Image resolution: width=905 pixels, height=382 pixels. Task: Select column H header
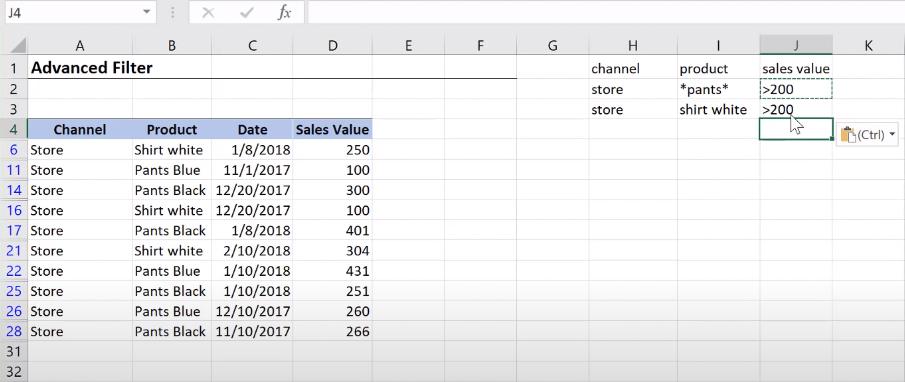tap(633, 46)
